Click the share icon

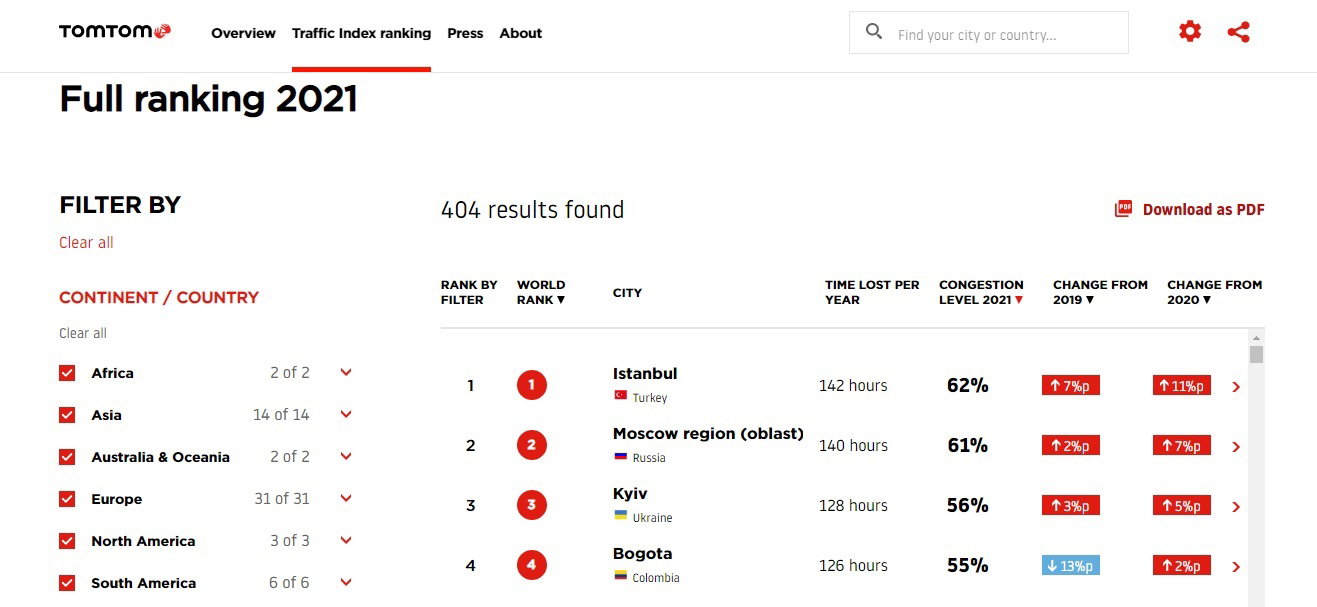click(1238, 32)
